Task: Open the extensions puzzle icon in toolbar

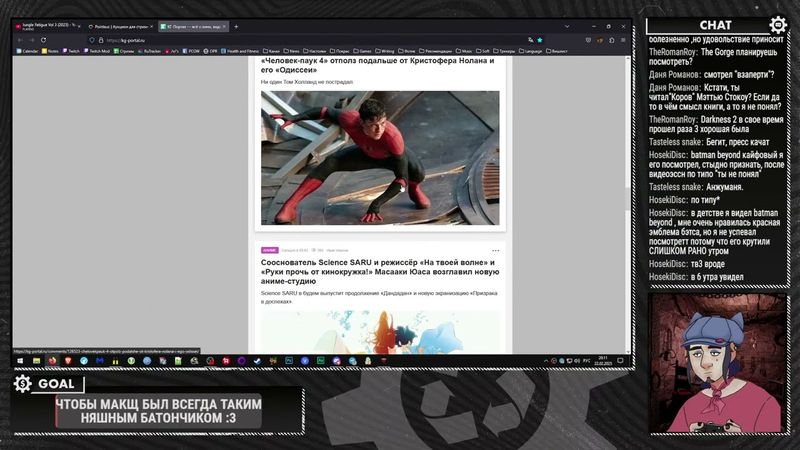Action: pos(612,40)
